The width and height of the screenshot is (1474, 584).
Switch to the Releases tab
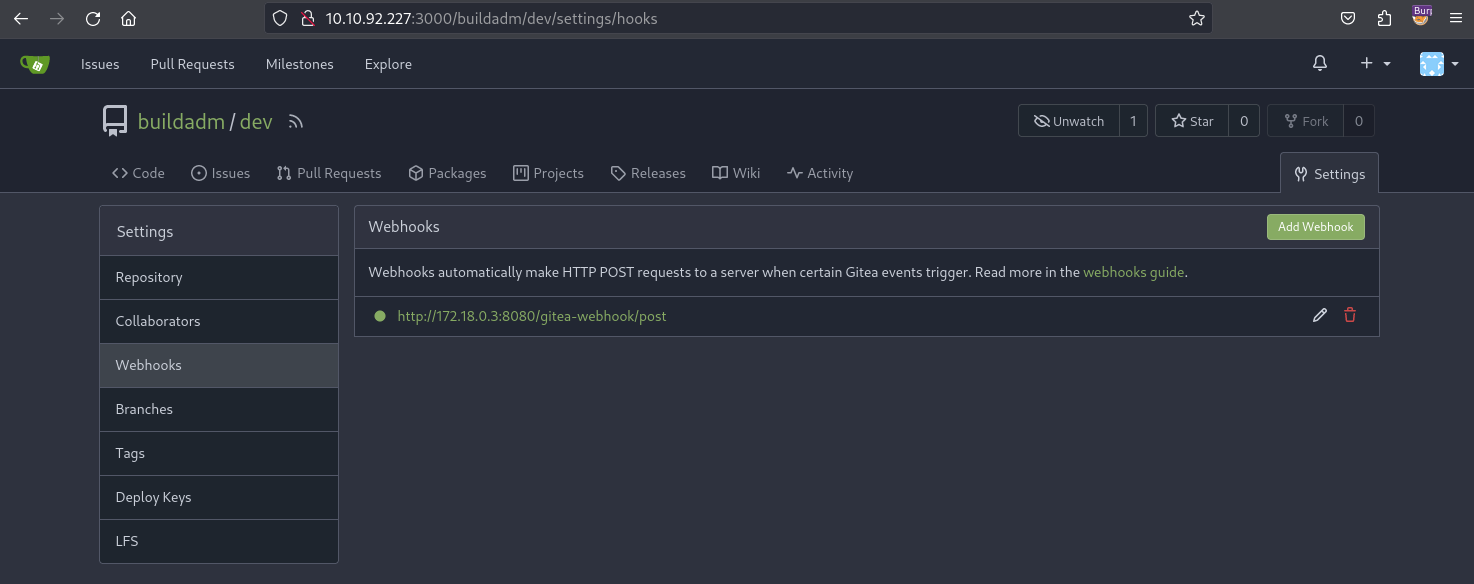(648, 173)
